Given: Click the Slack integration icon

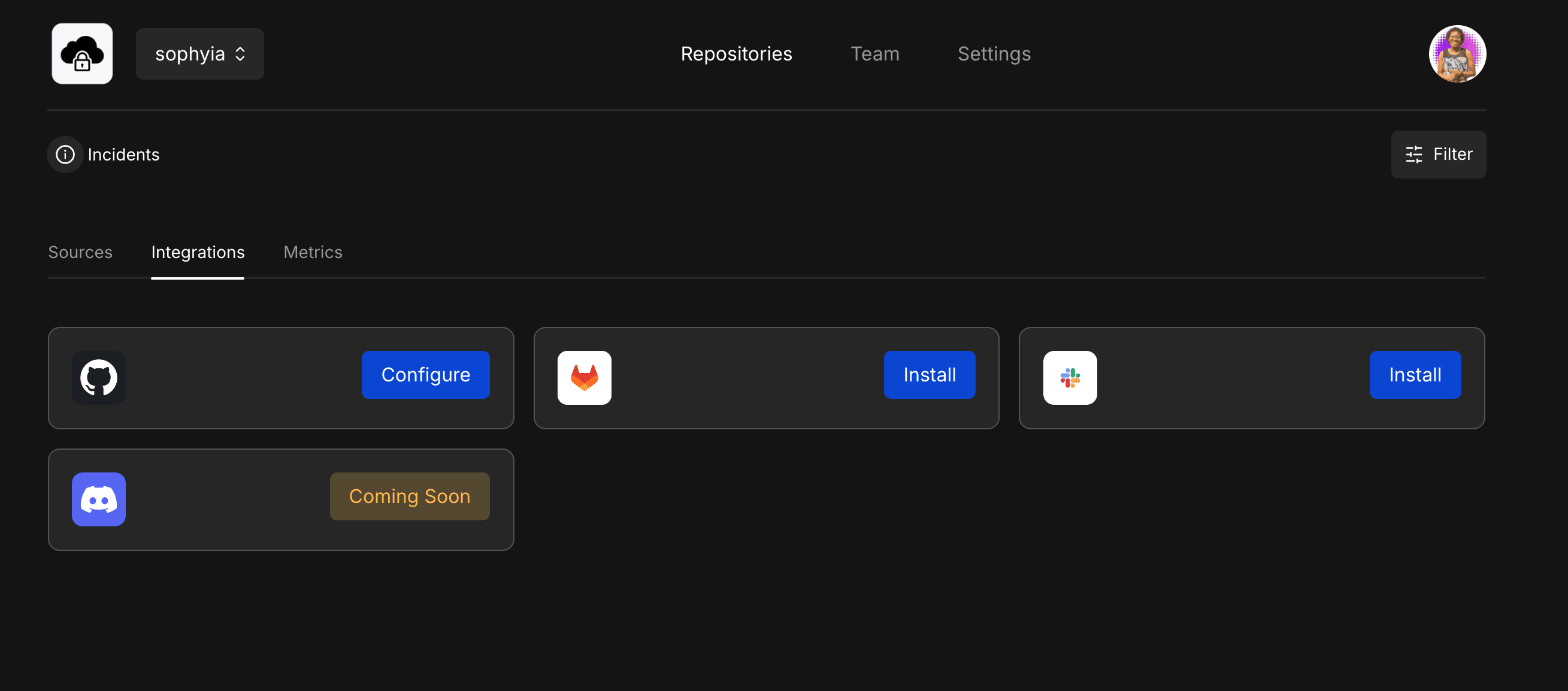Looking at the screenshot, I should coord(1070,378).
